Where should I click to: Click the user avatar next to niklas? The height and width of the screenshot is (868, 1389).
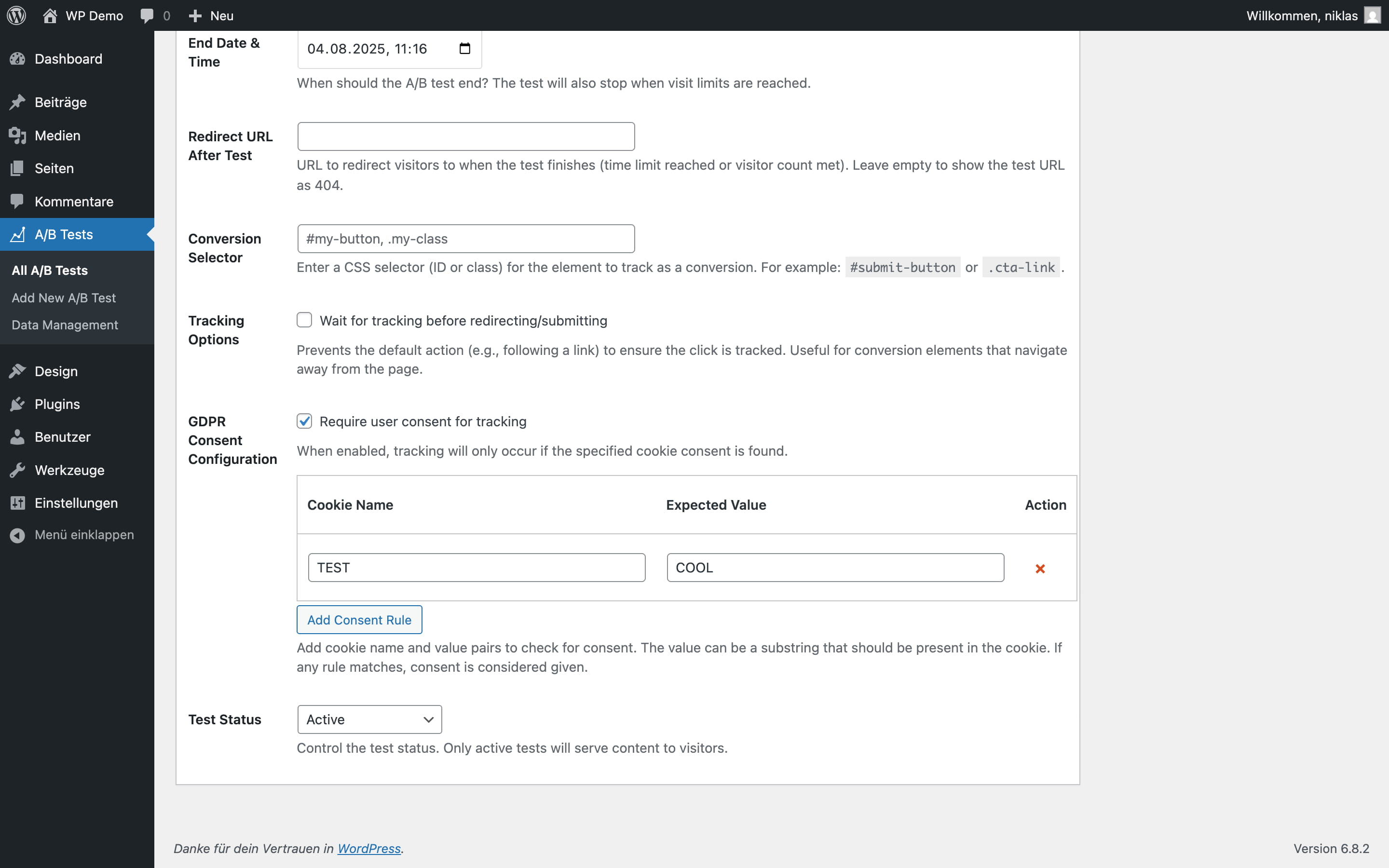[x=1372, y=15]
